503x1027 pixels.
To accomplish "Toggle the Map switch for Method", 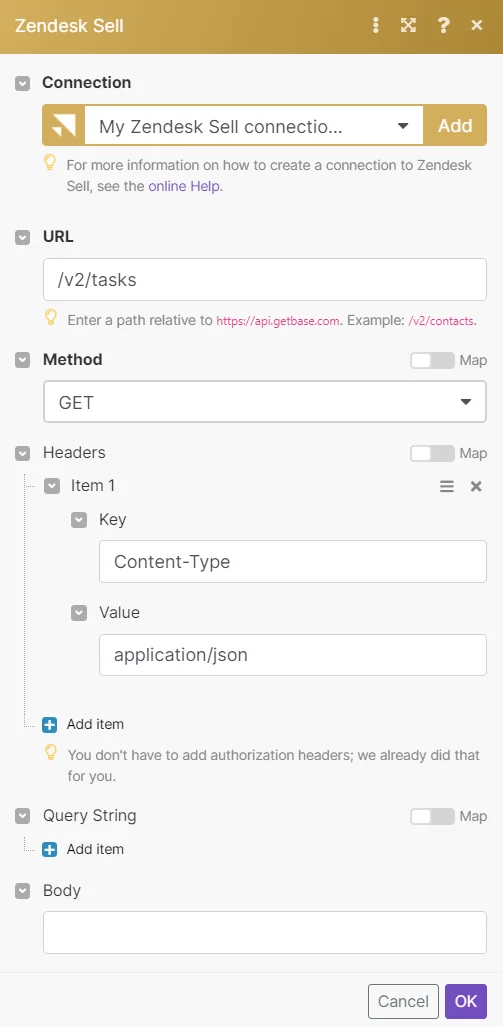I will [x=432, y=360].
